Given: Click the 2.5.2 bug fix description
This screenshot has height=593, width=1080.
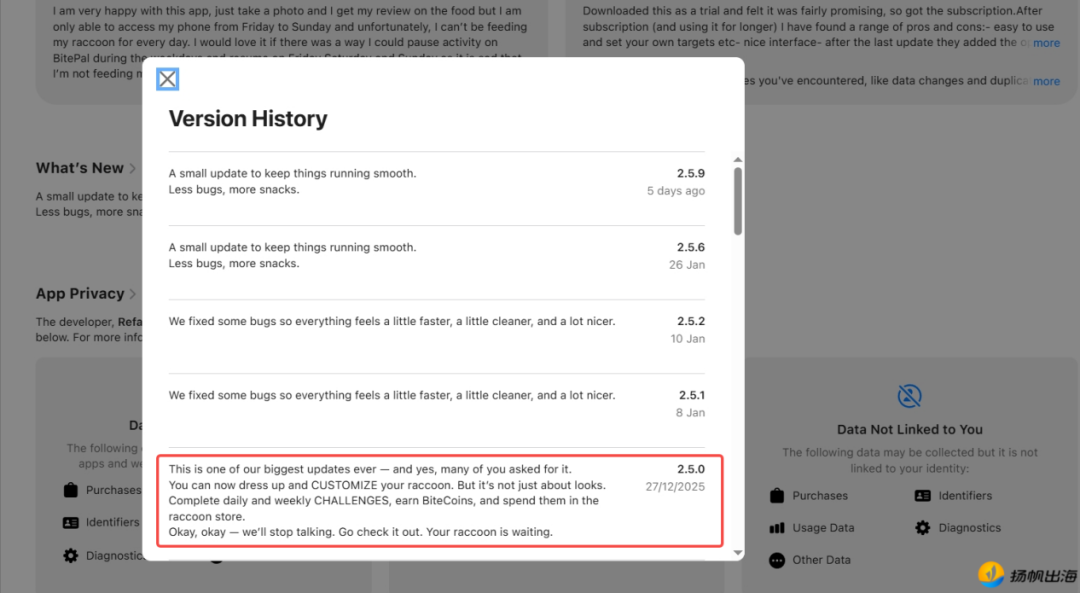Looking at the screenshot, I should [x=392, y=321].
